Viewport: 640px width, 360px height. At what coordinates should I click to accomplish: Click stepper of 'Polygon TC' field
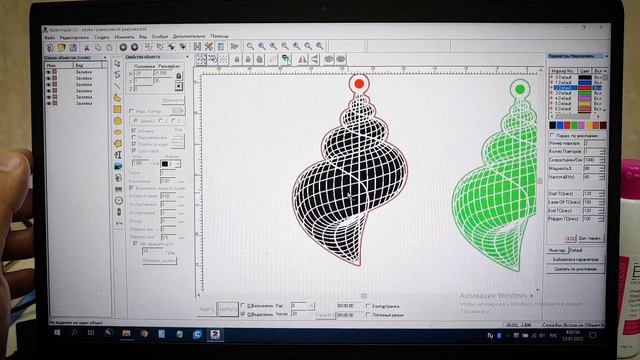[601, 219]
